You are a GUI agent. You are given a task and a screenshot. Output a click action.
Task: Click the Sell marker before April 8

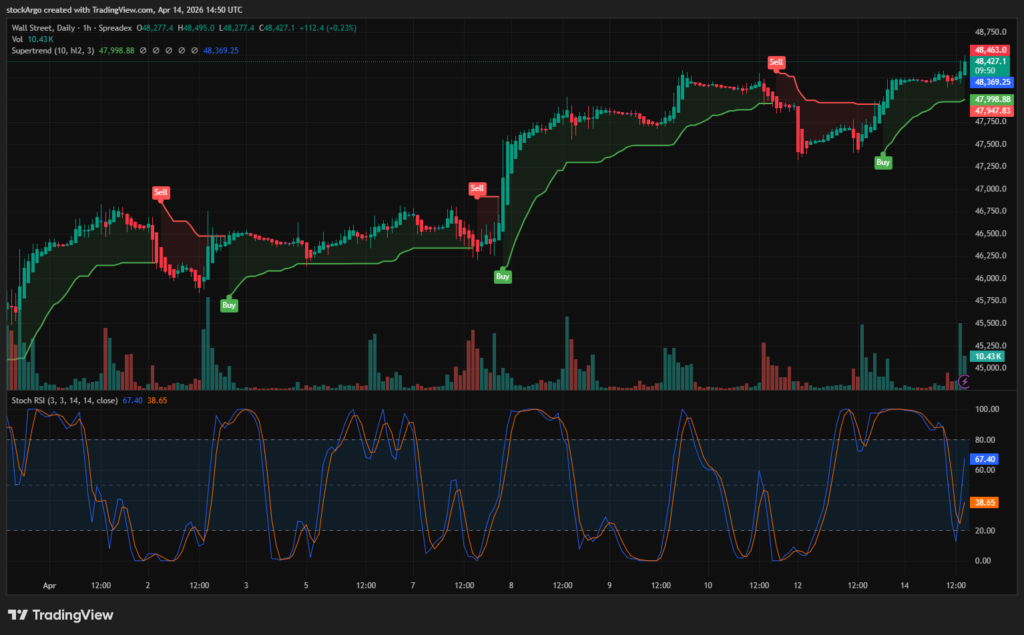(477, 188)
